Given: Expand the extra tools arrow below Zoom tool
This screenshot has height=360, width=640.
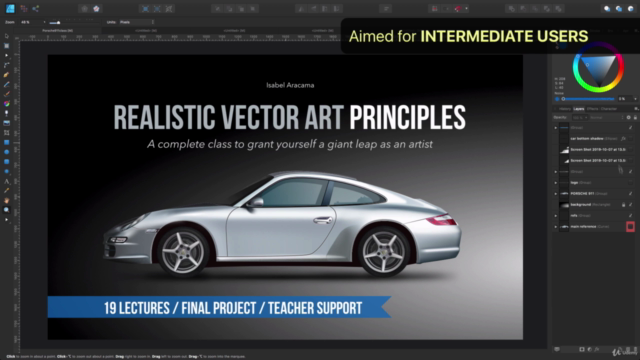Looking at the screenshot, I should (7, 220).
